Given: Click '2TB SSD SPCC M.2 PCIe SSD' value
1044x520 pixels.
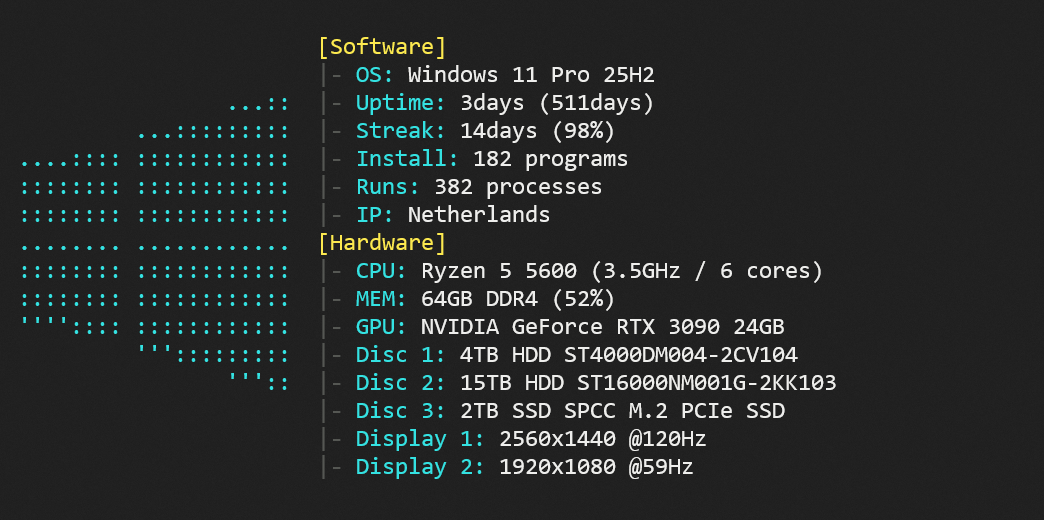Looking at the screenshot, I should point(623,411).
